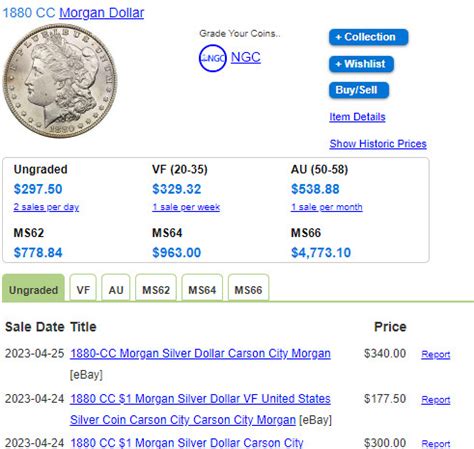Click the 'VF (20-35)' grade label
Screen dimensions: 474x449
click(180, 169)
